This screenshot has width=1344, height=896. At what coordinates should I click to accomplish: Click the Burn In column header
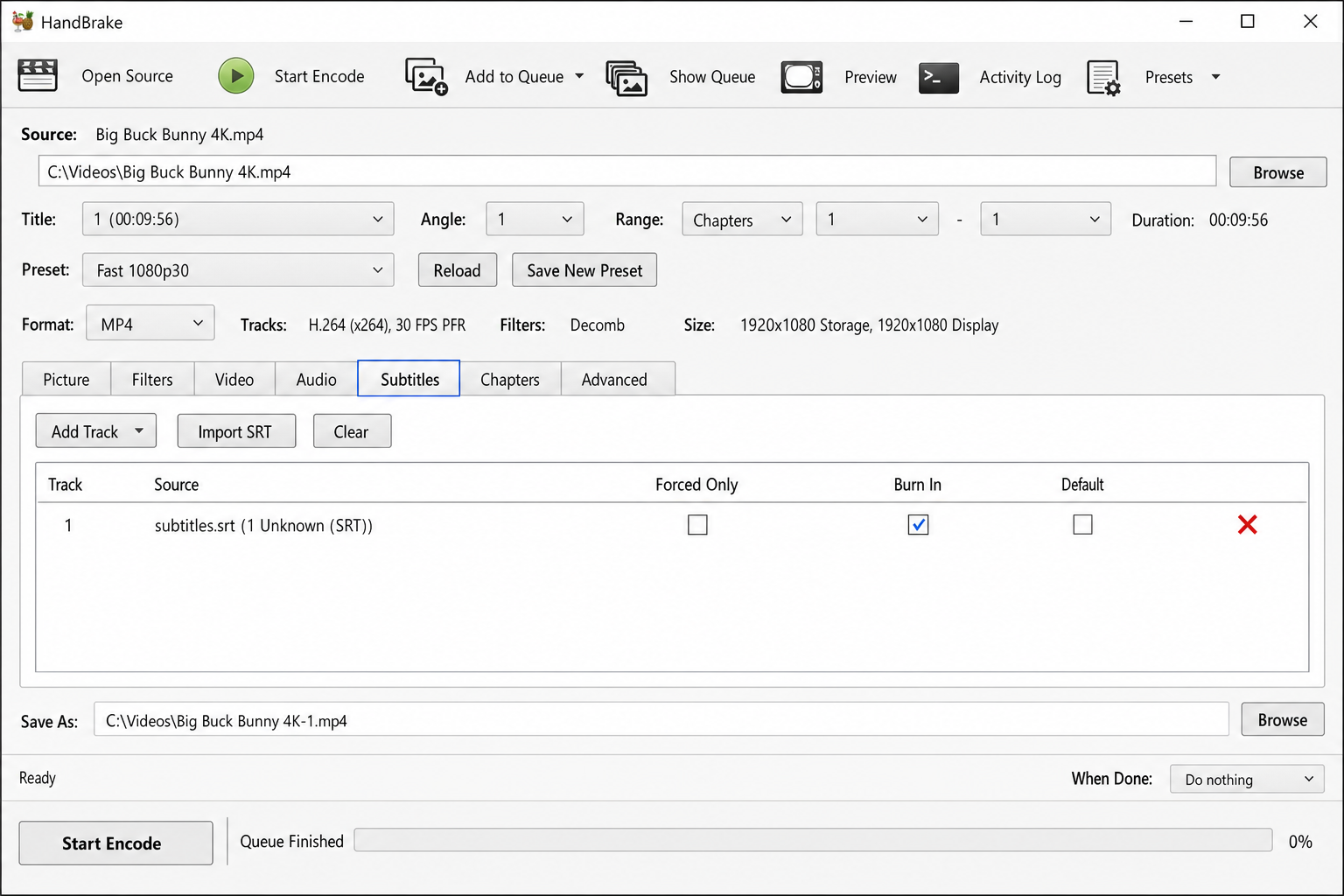[x=917, y=484]
